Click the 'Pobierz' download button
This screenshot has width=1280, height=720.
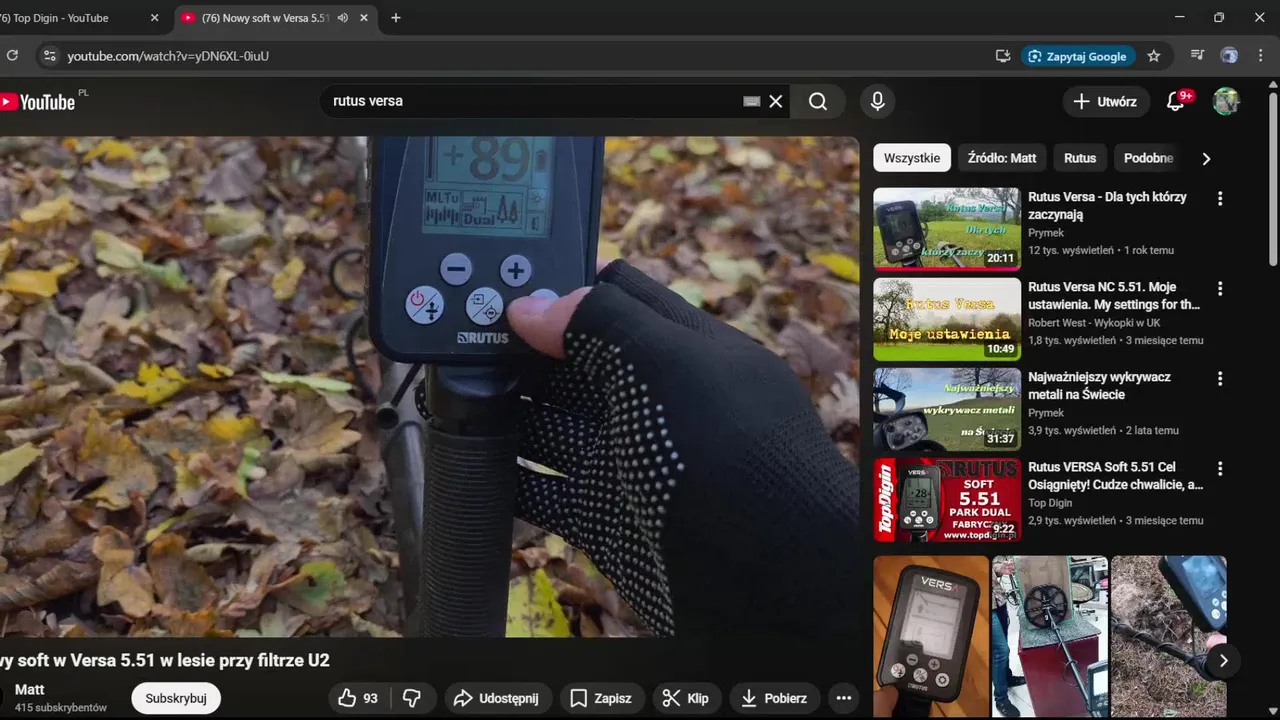[x=774, y=698]
